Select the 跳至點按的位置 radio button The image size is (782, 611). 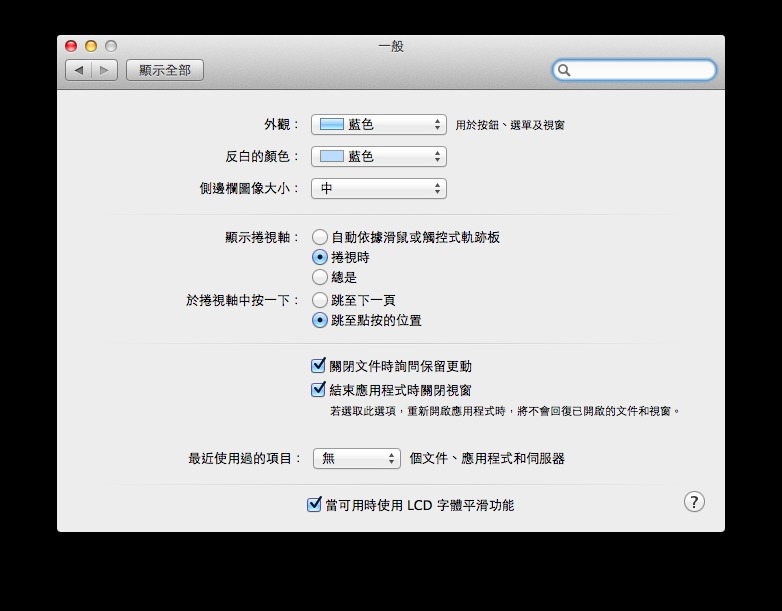click(x=320, y=320)
